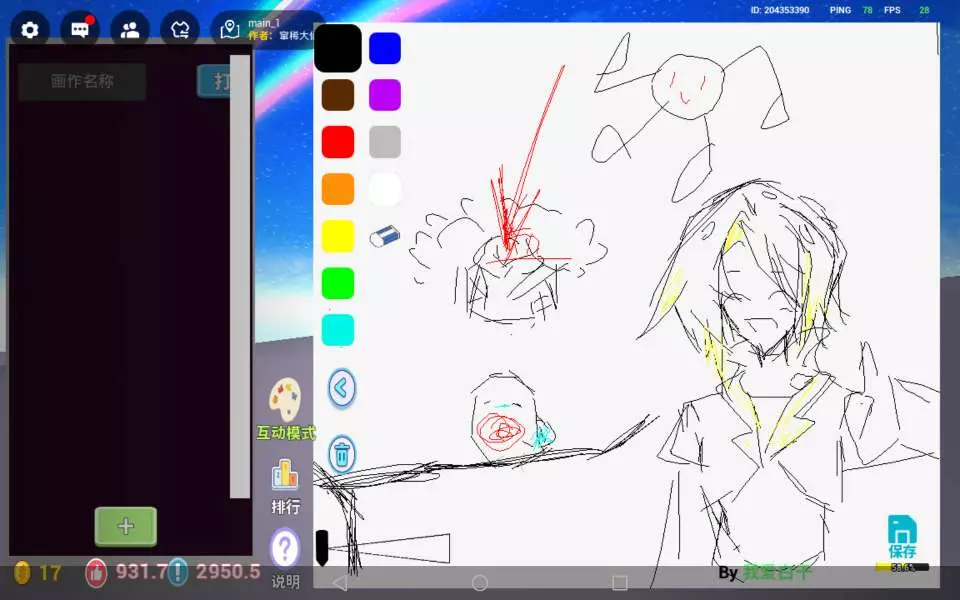Click the 排行 label

(286, 507)
